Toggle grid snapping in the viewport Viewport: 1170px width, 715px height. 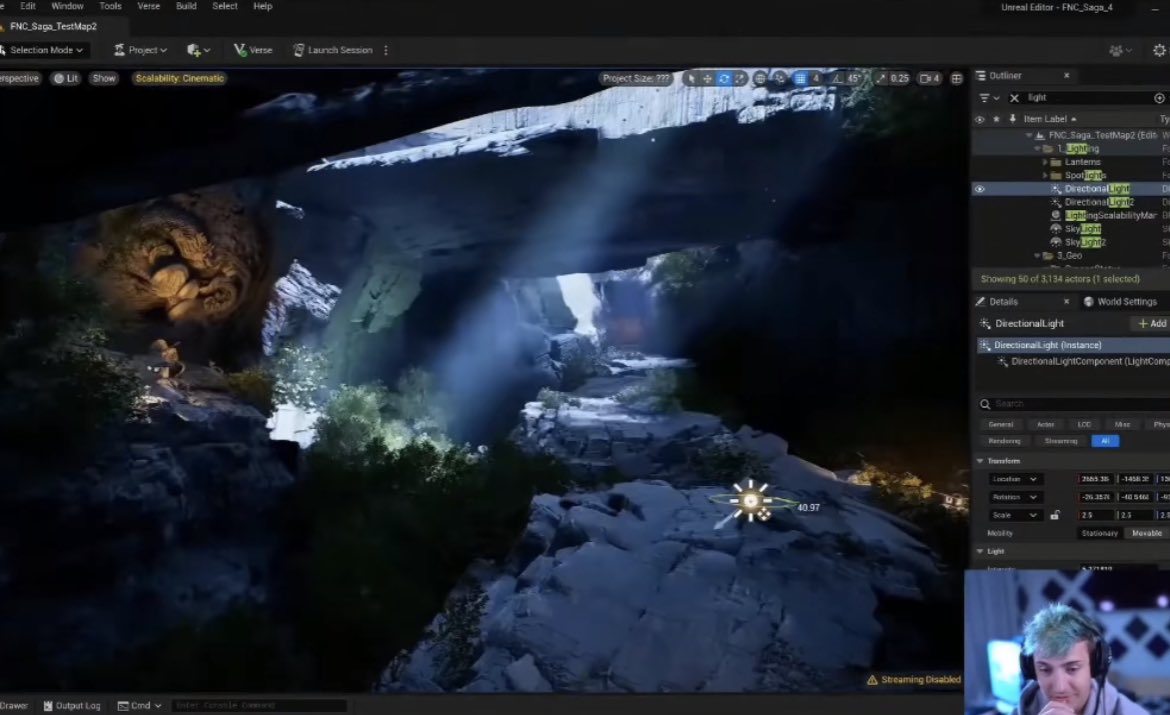pyautogui.click(x=800, y=77)
